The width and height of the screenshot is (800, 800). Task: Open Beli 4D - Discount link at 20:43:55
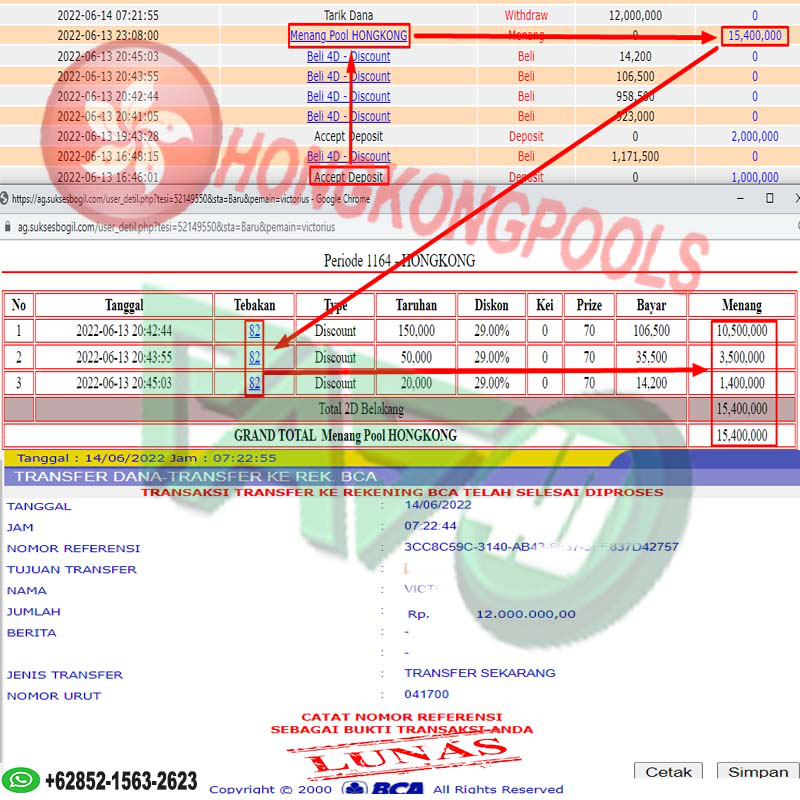pos(348,77)
